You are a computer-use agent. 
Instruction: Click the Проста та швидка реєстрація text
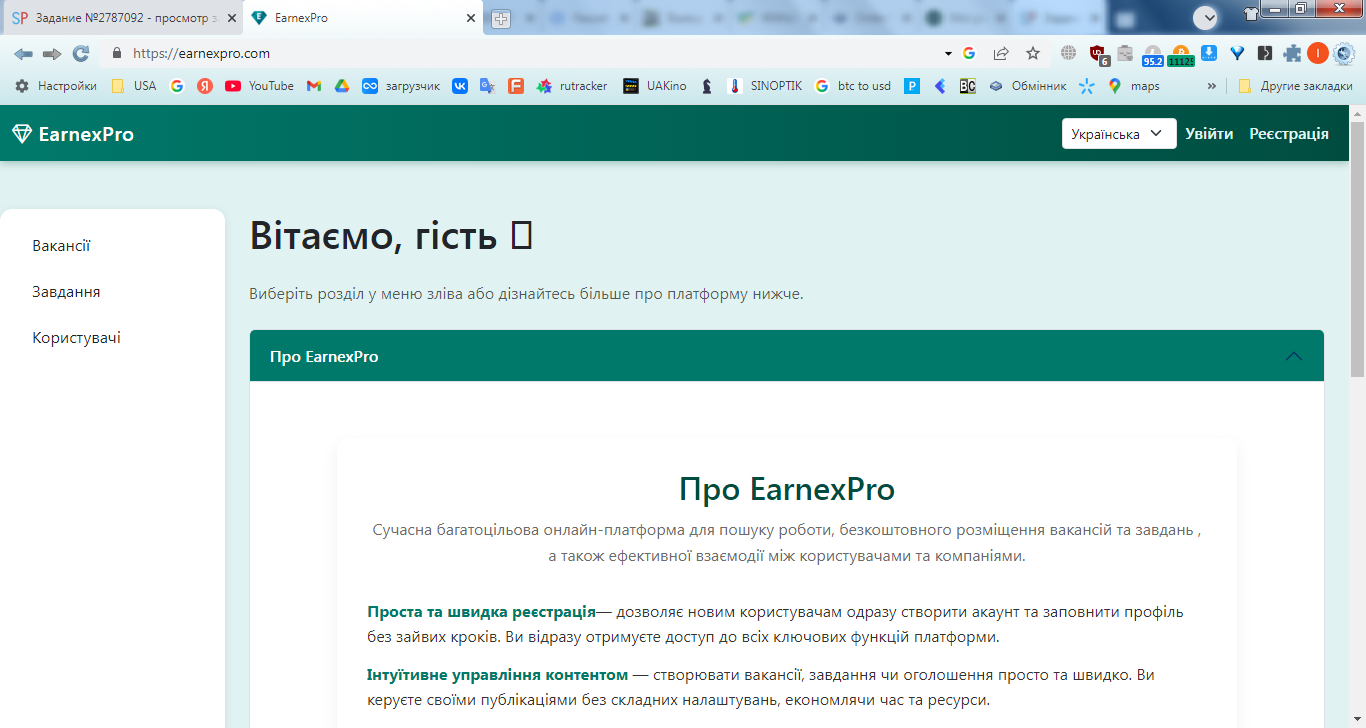(x=481, y=612)
